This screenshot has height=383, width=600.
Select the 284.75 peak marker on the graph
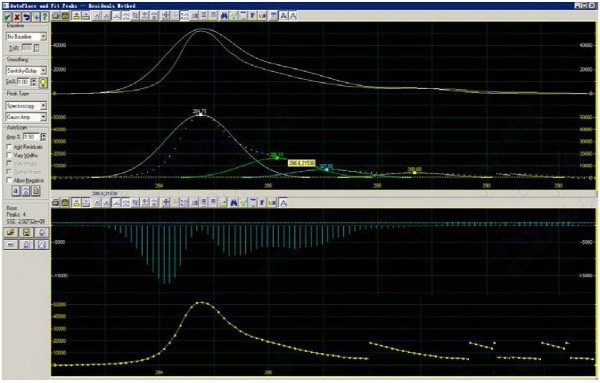coord(200,114)
